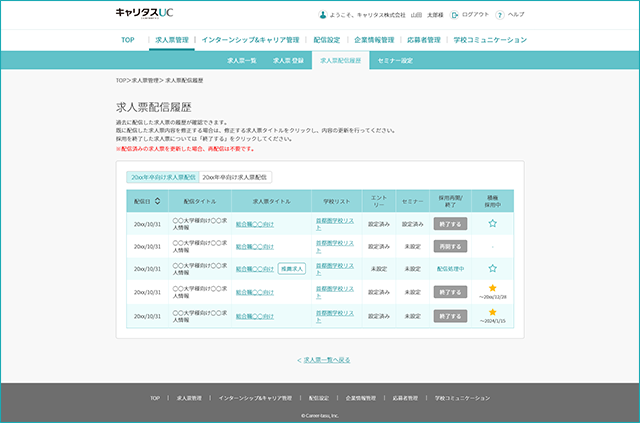Open 企業情報管理 in the main navigation bar
Image resolution: width=640 pixels, height=423 pixels.
[374, 40]
